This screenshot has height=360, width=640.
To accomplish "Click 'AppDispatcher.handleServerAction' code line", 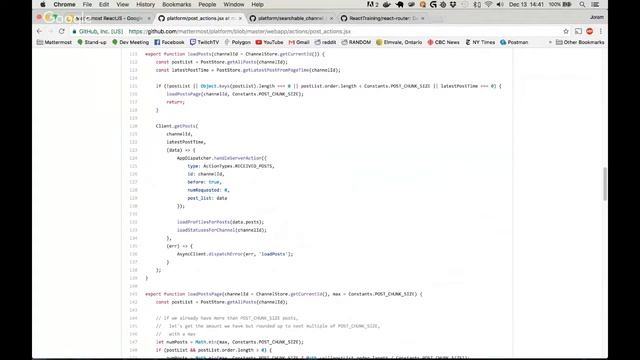I will click(x=222, y=158).
